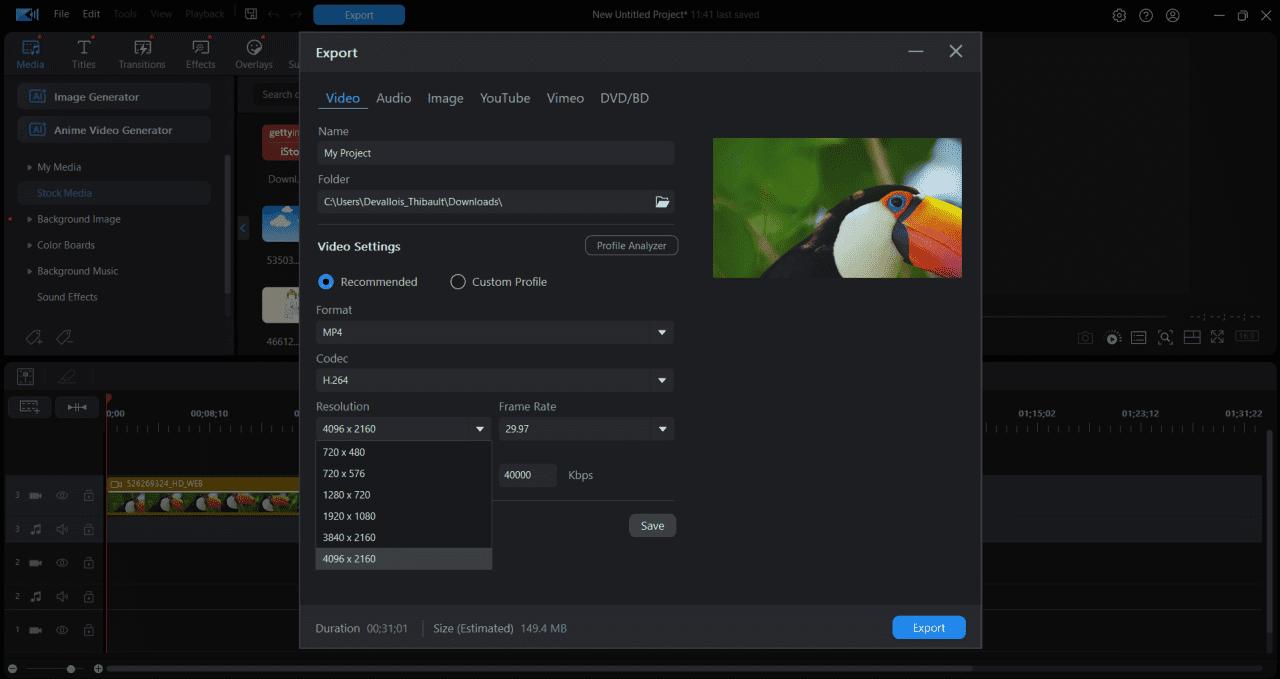Mute audio track 2 speaker
Screen dimensions: 1280x679
62,596
